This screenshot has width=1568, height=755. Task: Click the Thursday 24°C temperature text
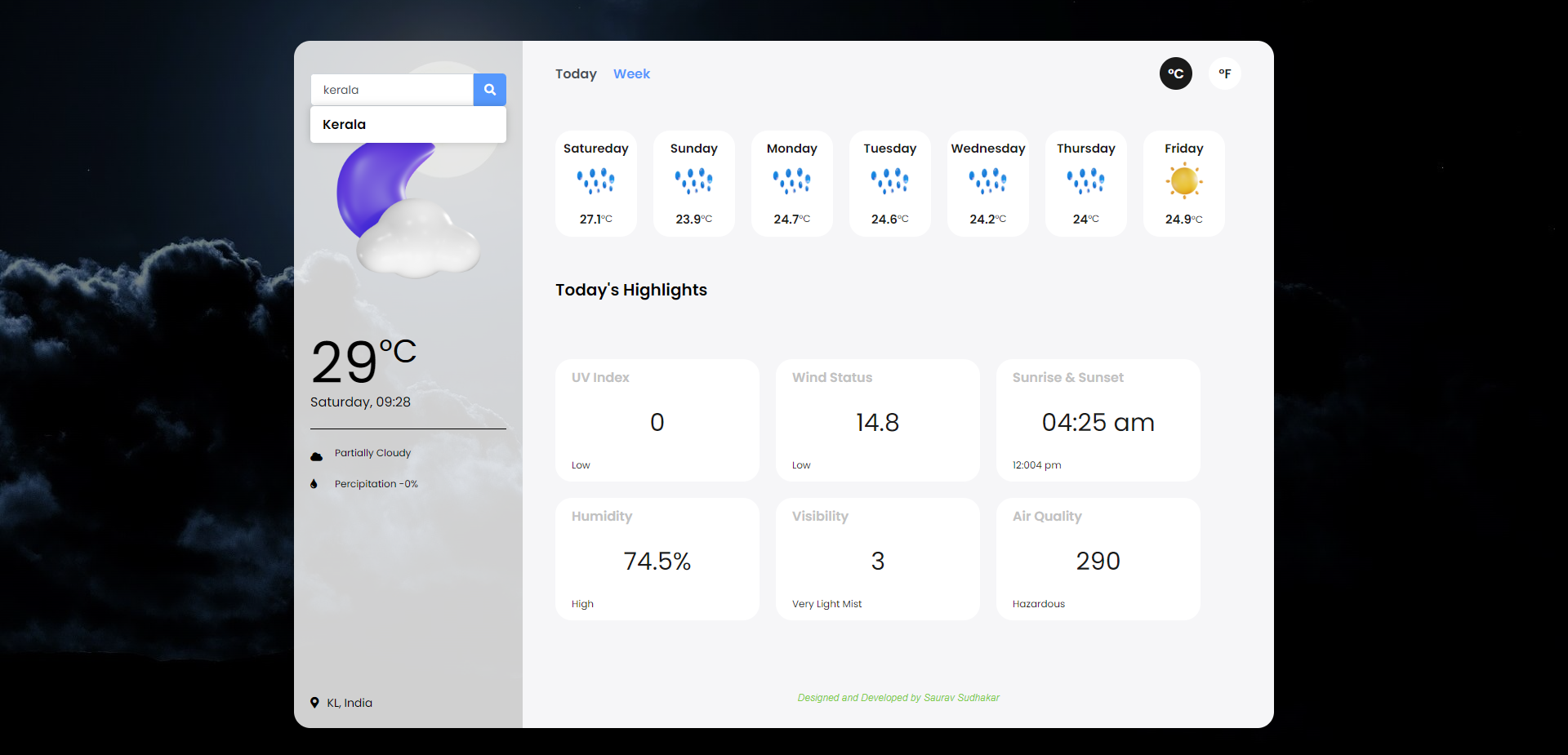1086,219
